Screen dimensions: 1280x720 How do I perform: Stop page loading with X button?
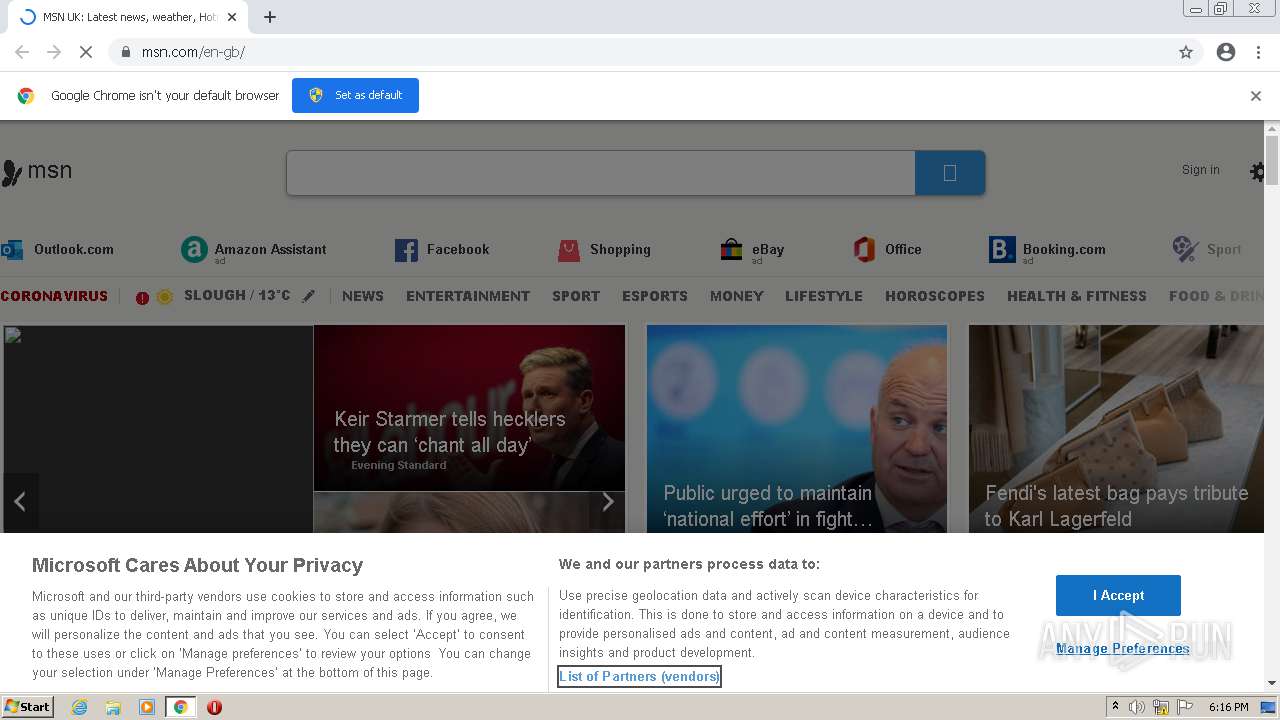(86, 52)
